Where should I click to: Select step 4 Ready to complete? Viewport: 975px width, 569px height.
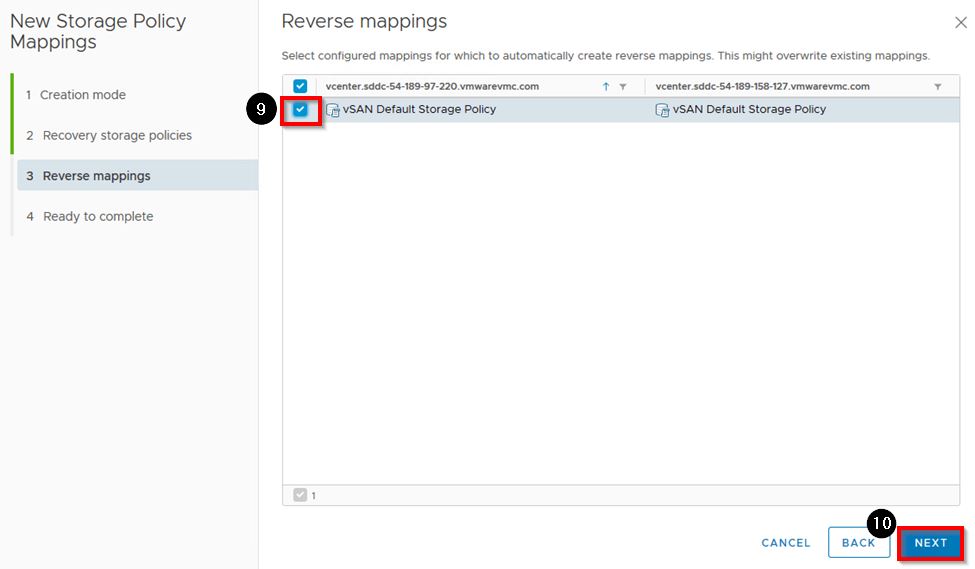[x=90, y=216]
